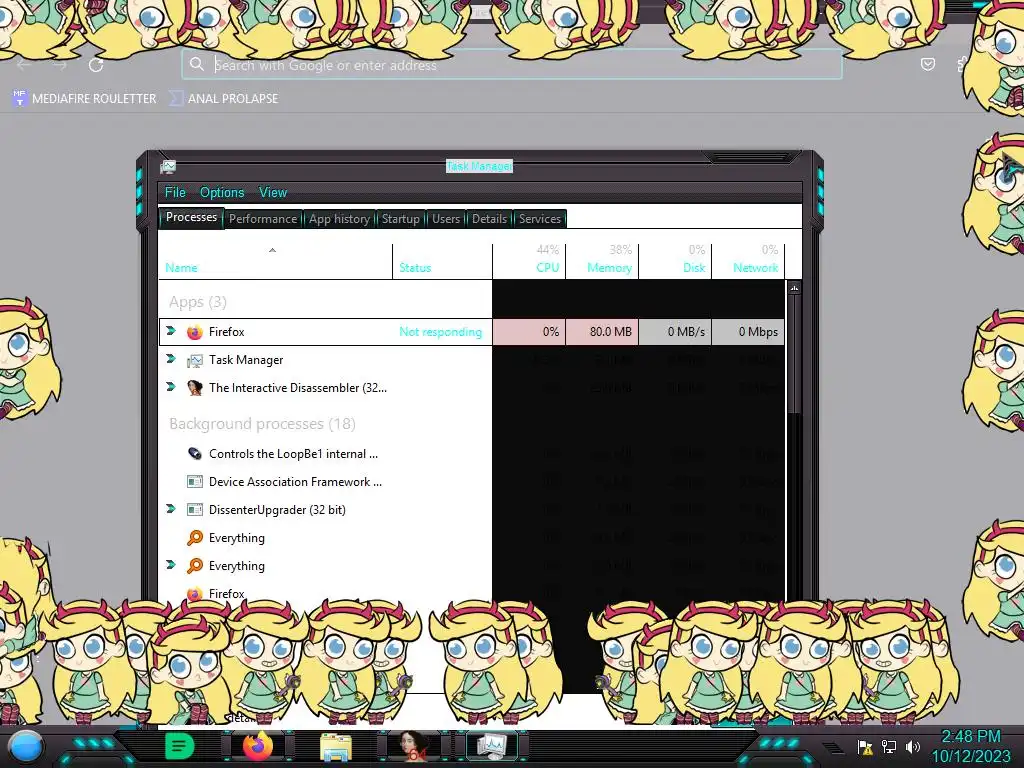Viewport: 1024px width, 768px height.
Task: Click the process list scroll-up arrow
Action: coord(794,288)
